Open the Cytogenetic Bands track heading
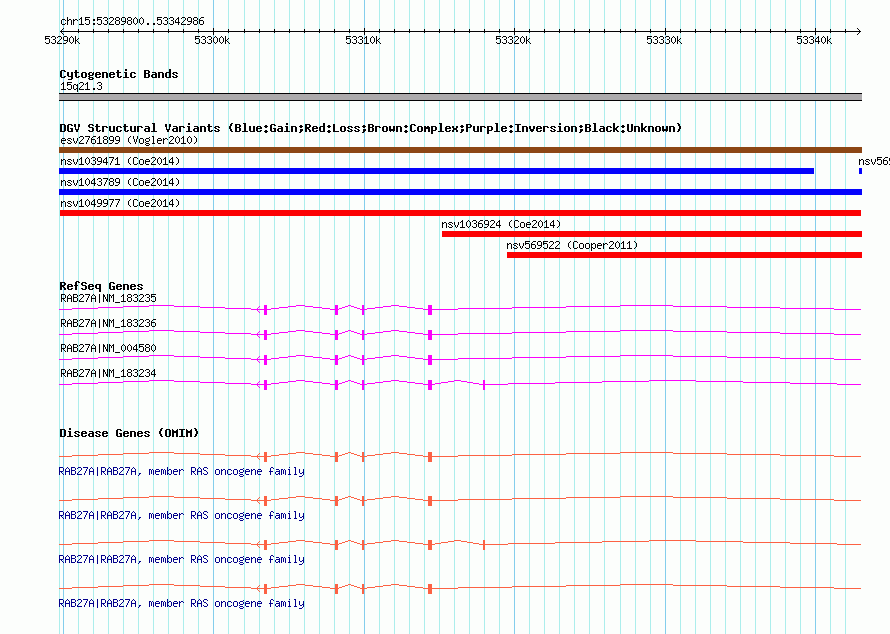The image size is (890, 634). tap(118, 74)
